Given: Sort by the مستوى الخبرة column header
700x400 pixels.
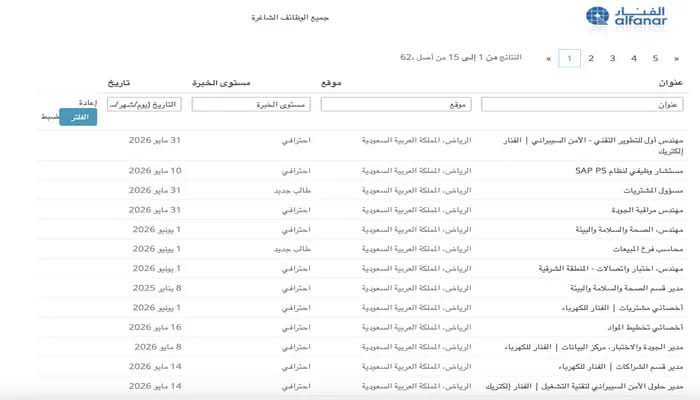Looking at the screenshot, I should 221,83.
